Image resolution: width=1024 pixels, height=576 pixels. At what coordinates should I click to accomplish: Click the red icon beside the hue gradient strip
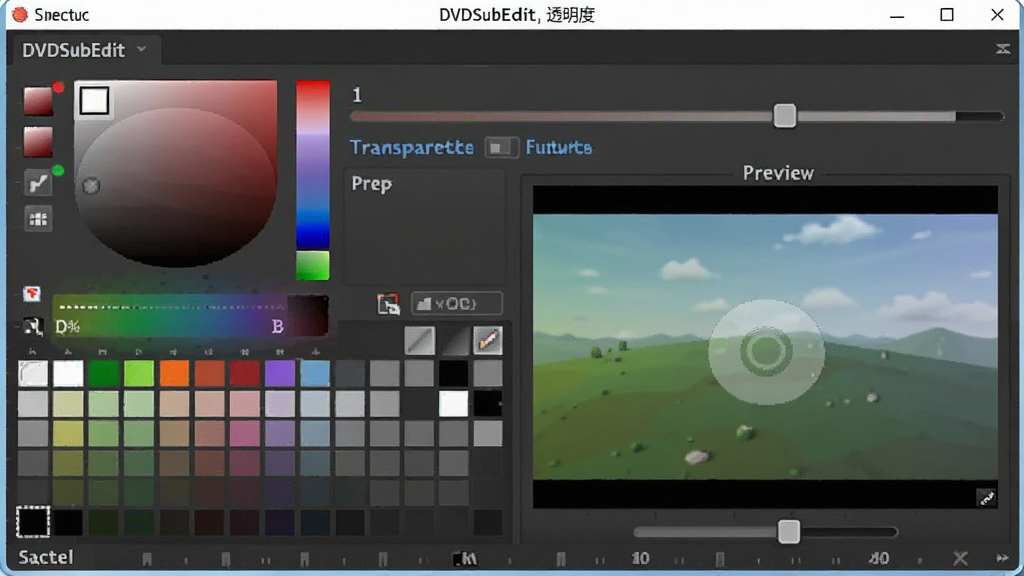pyautogui.click(x=31, y=294)
